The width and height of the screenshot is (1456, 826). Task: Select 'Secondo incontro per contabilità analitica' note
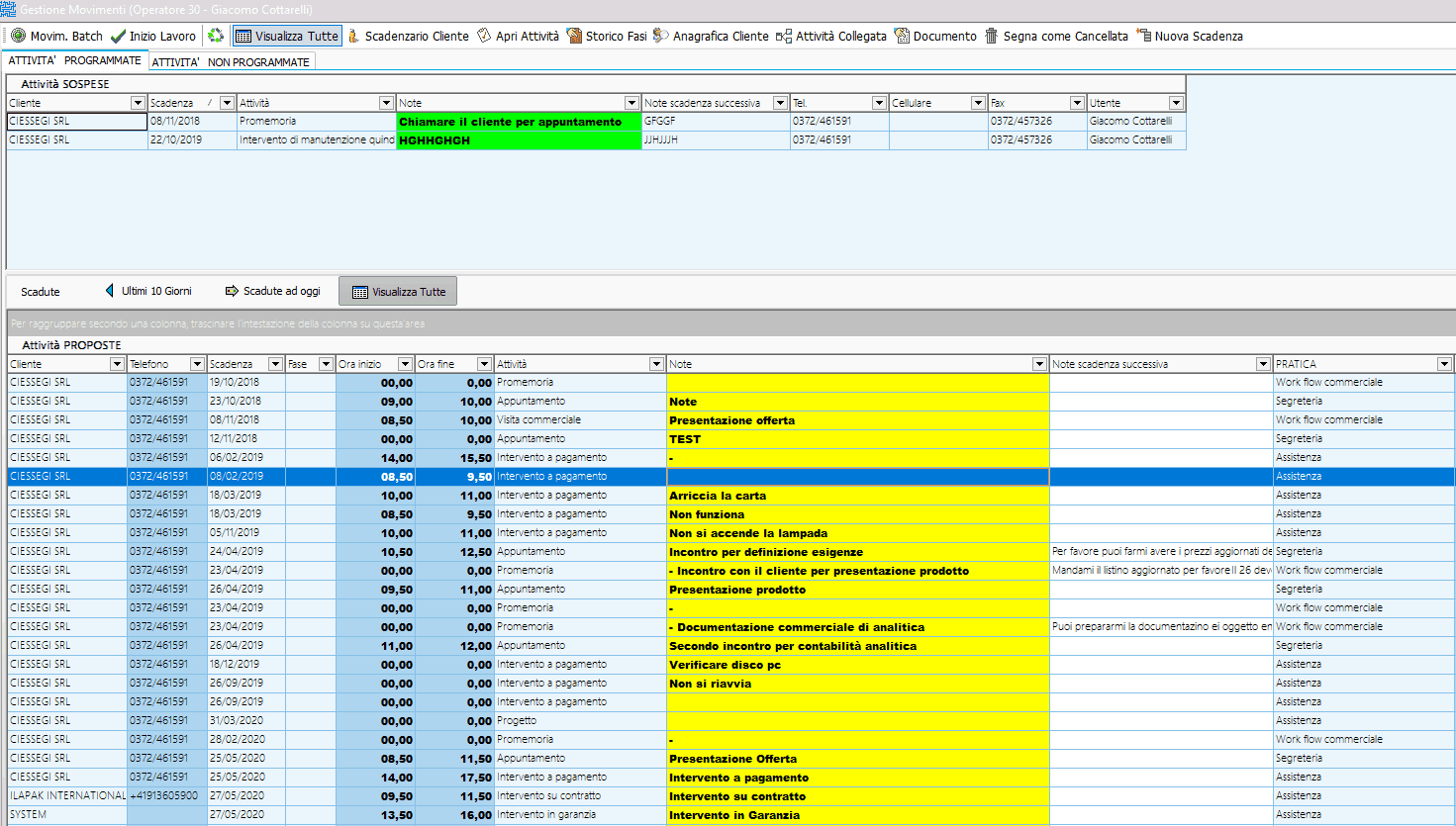[858, 646]
